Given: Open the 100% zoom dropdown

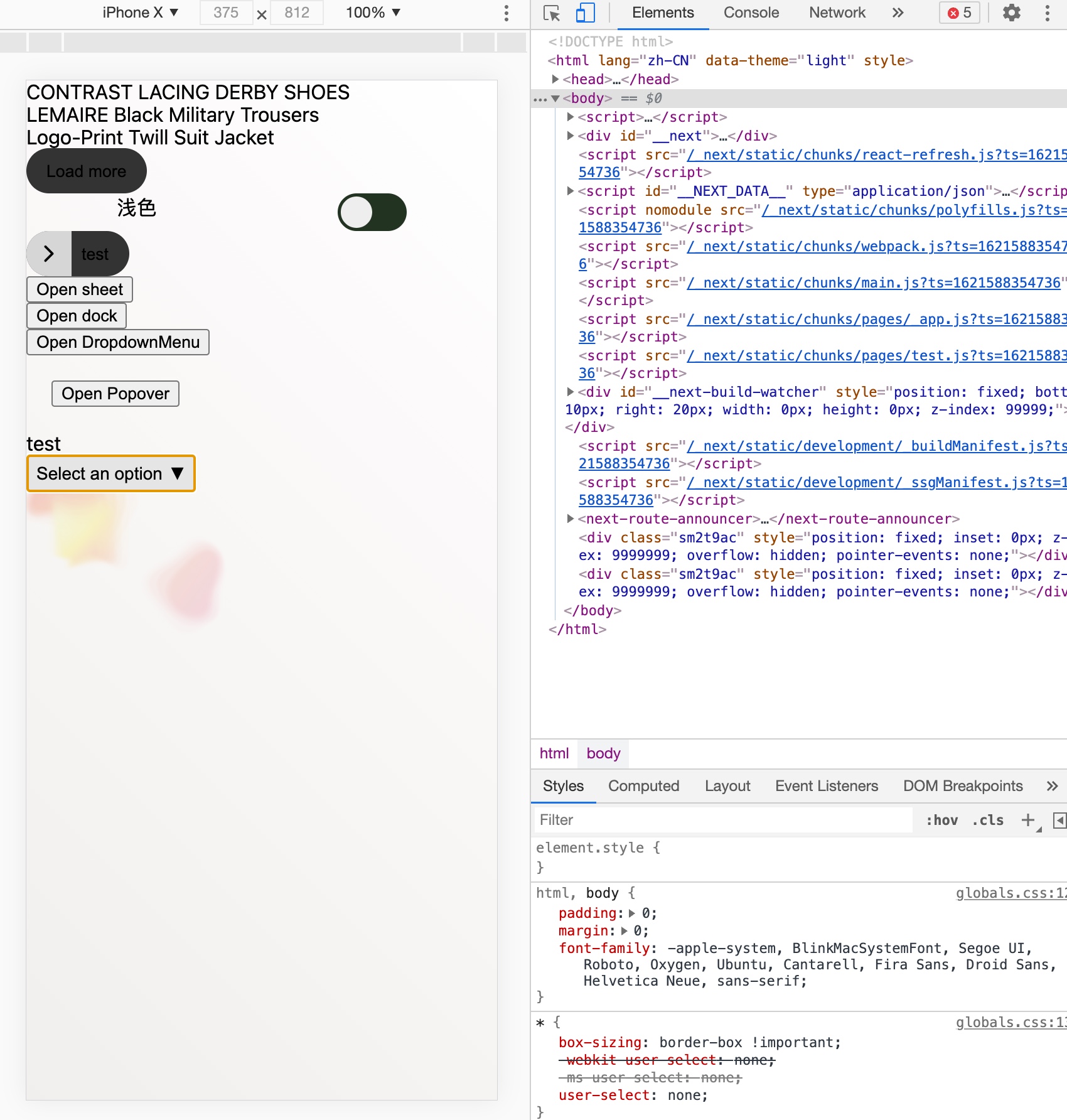Looking at the screenshot, I should pyautogui.click(x=370, y=11).
